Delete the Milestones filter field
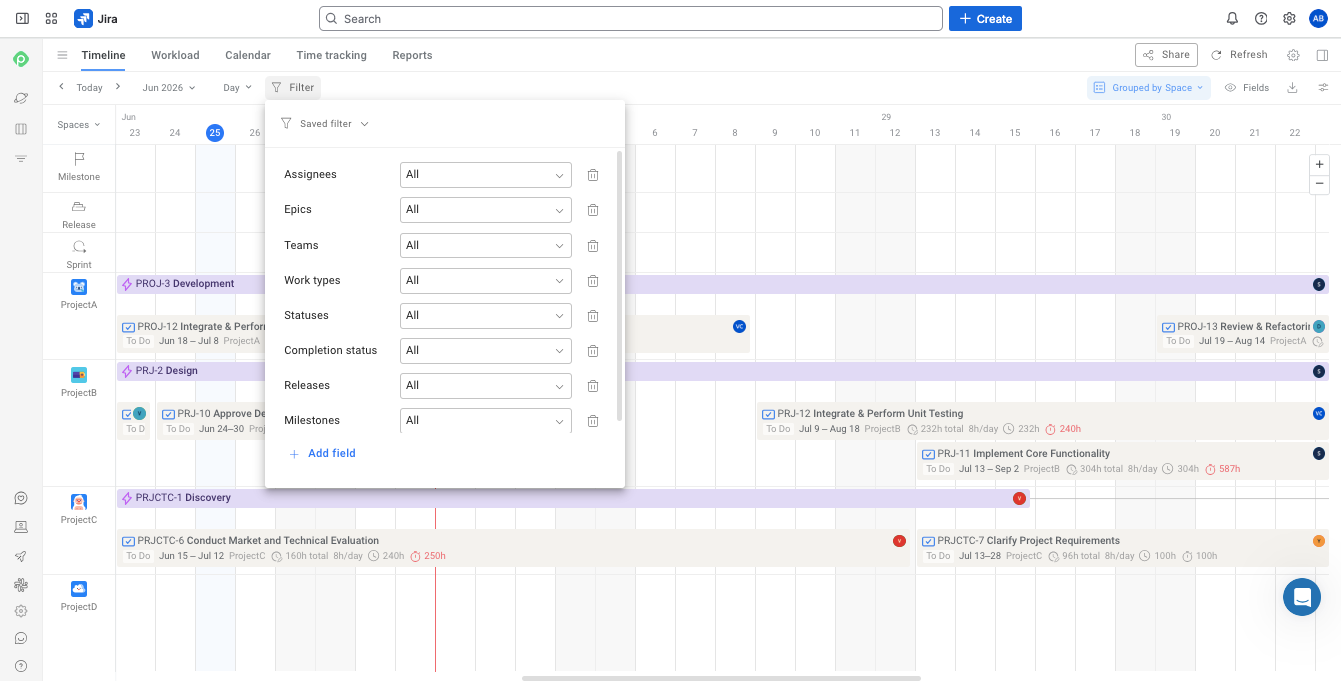The image size is (1341, 681). 593,421
